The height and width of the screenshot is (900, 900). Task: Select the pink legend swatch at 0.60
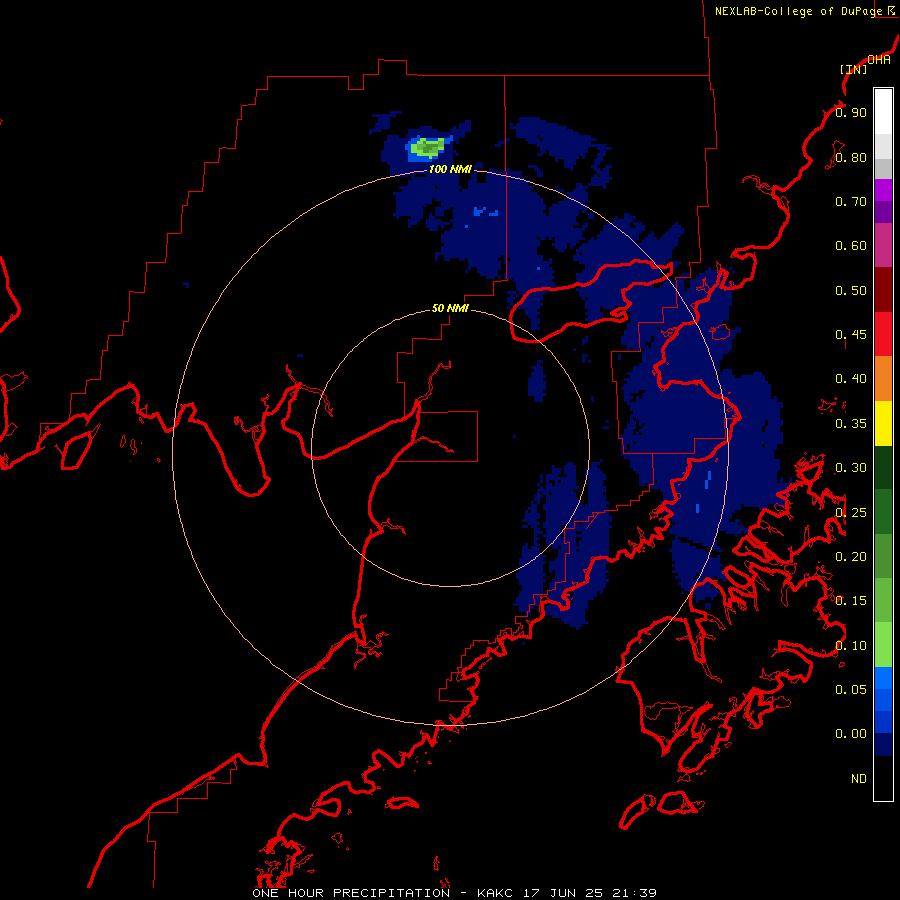tap(883, 246)
